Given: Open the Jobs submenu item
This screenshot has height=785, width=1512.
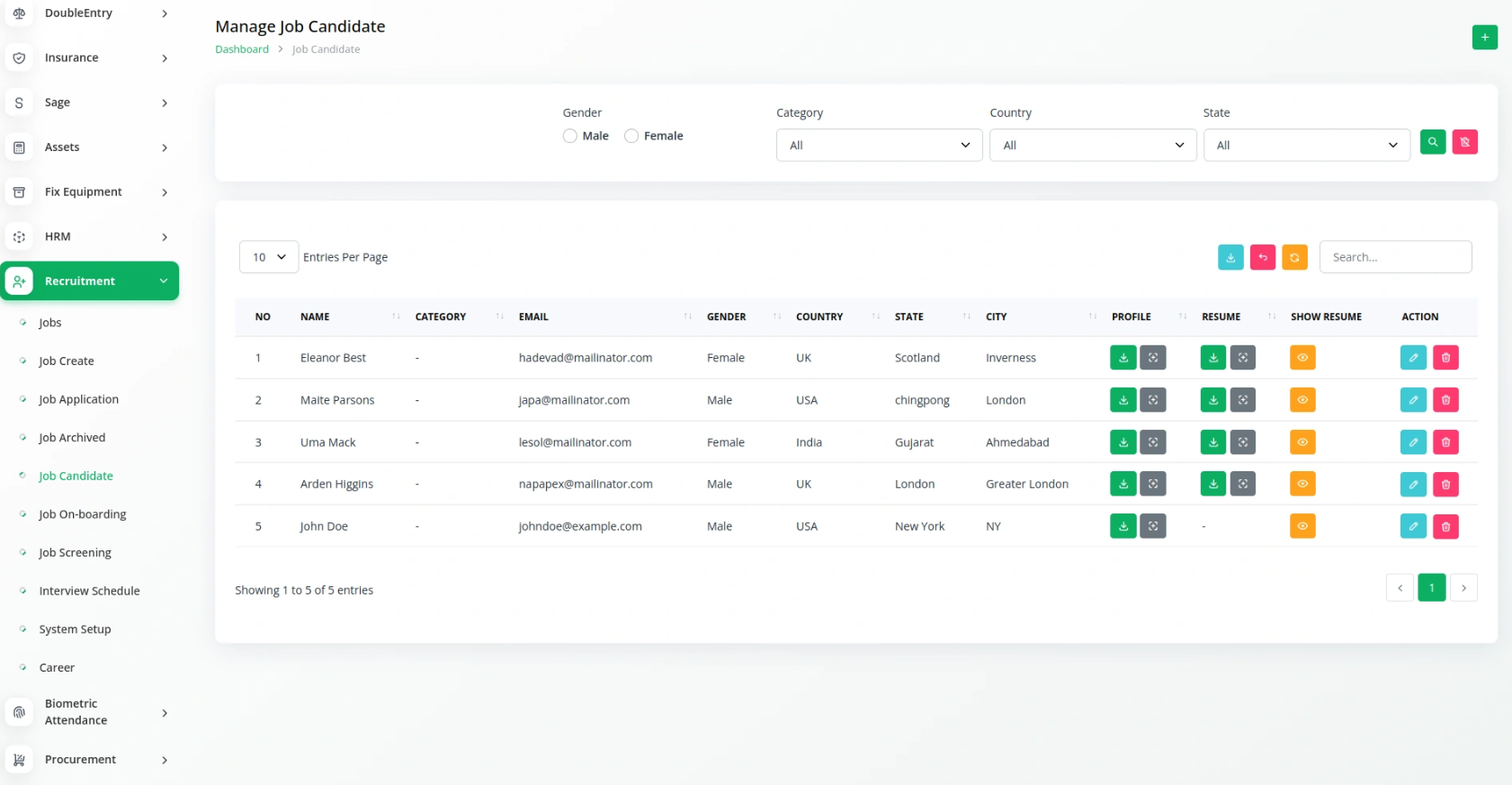Looking at the screenshot, I should (x=50, y=323).
